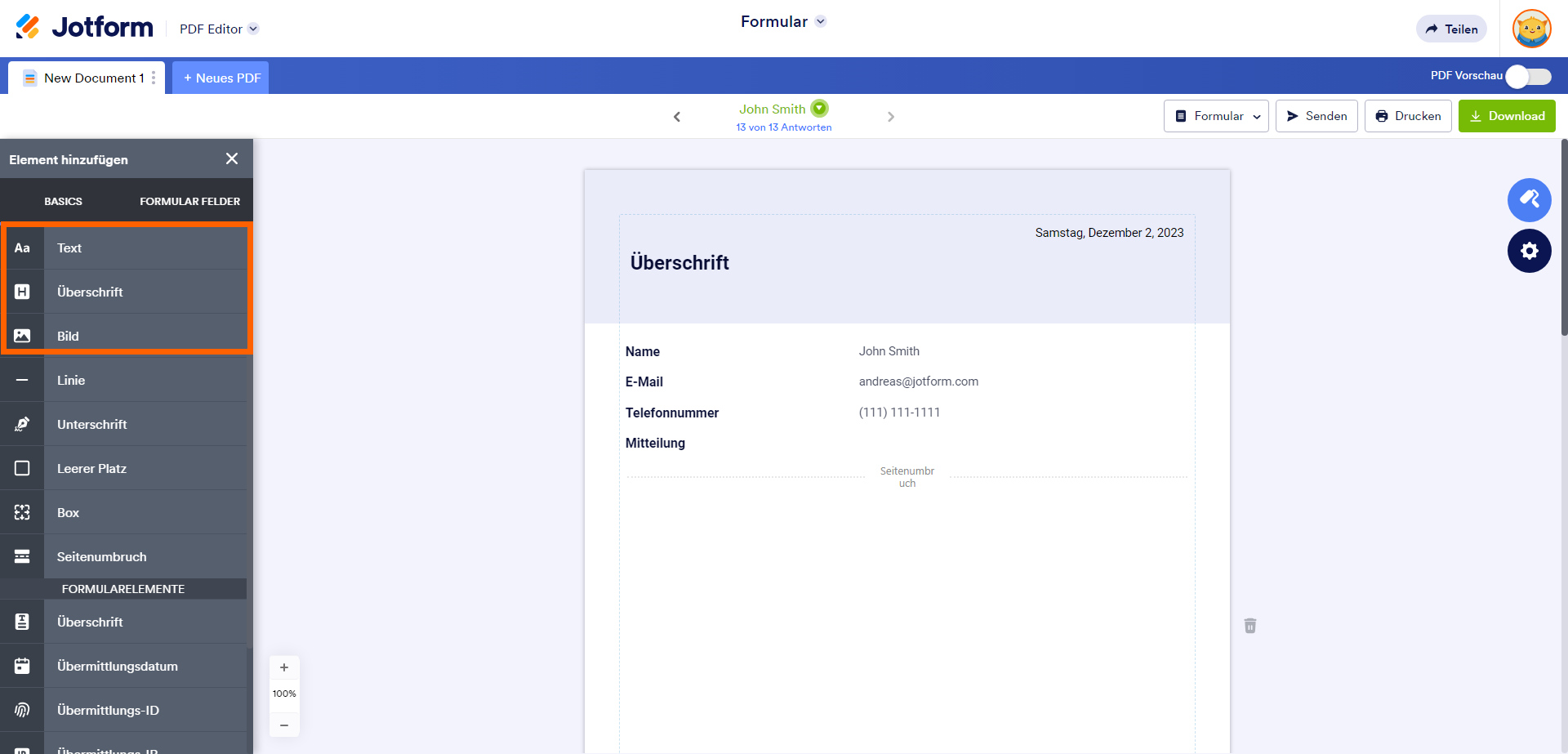This screenshot has height=754, width=1568.
Task: Add the Übermittlungsdatum element label
Action: pos(118,667)
